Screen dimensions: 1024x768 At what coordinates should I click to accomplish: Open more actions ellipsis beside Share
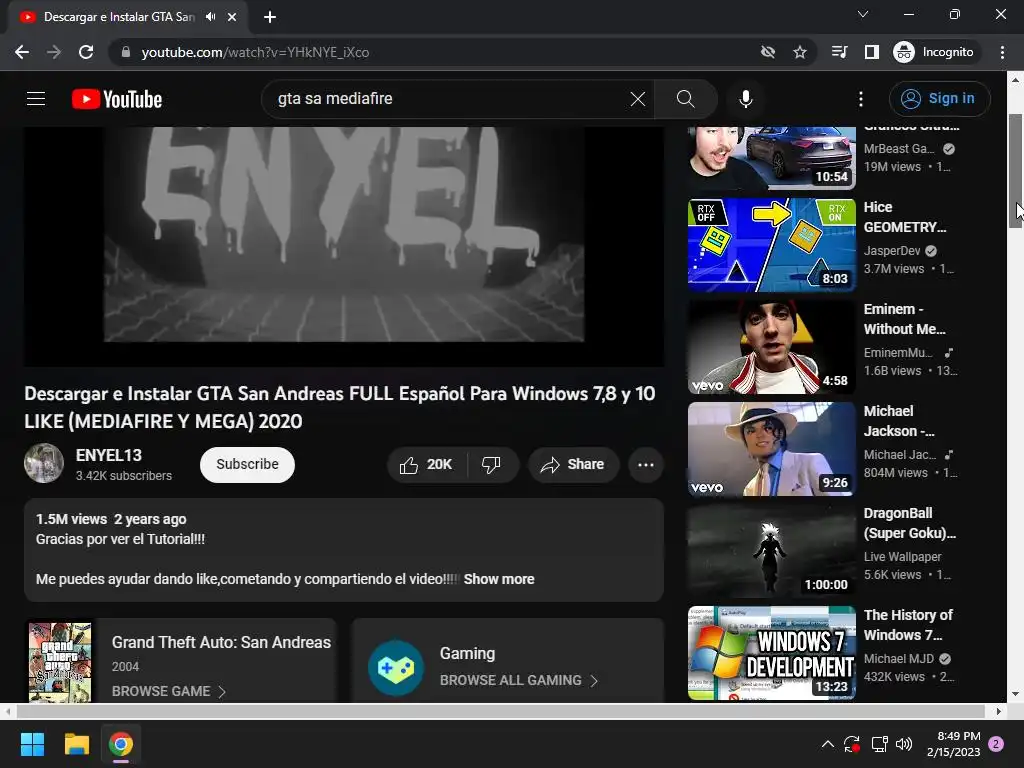point(646,464)
